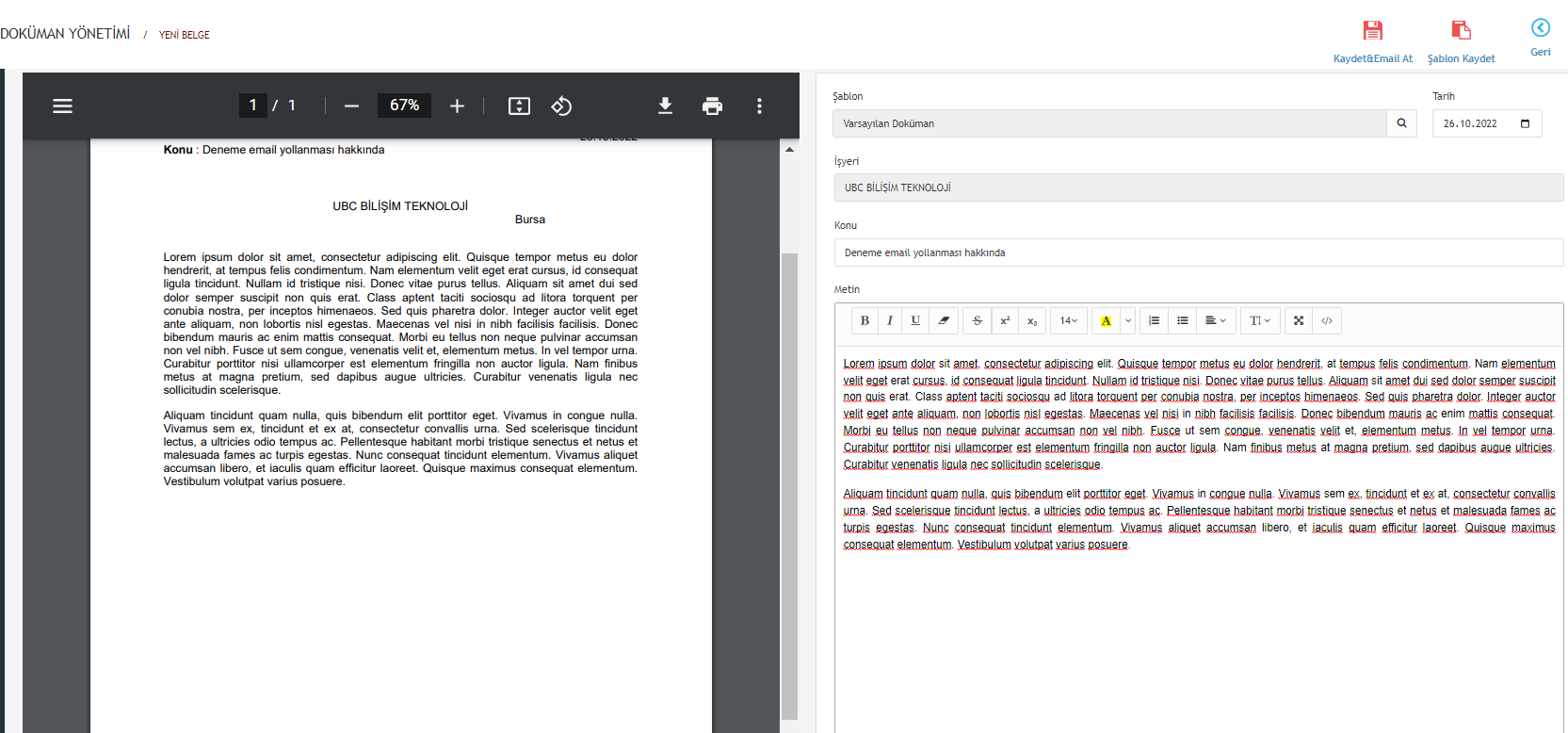Apply the yellow highlight color swatch
This screenshot has width=1568, height=733.
coord(1106,321)
